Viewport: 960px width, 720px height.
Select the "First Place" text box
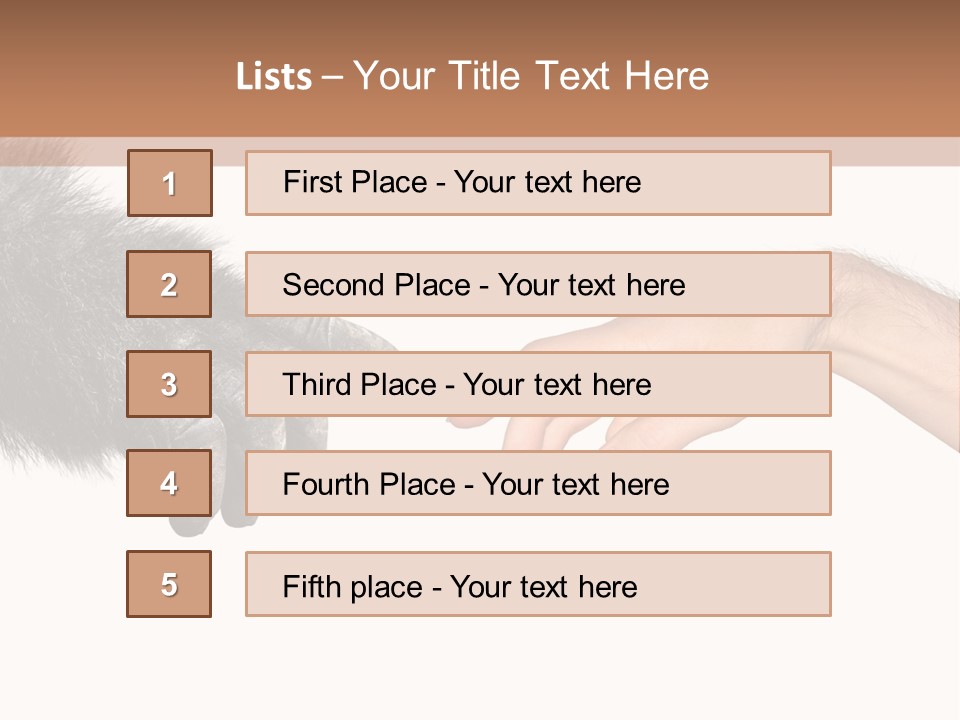click(538, 183)
